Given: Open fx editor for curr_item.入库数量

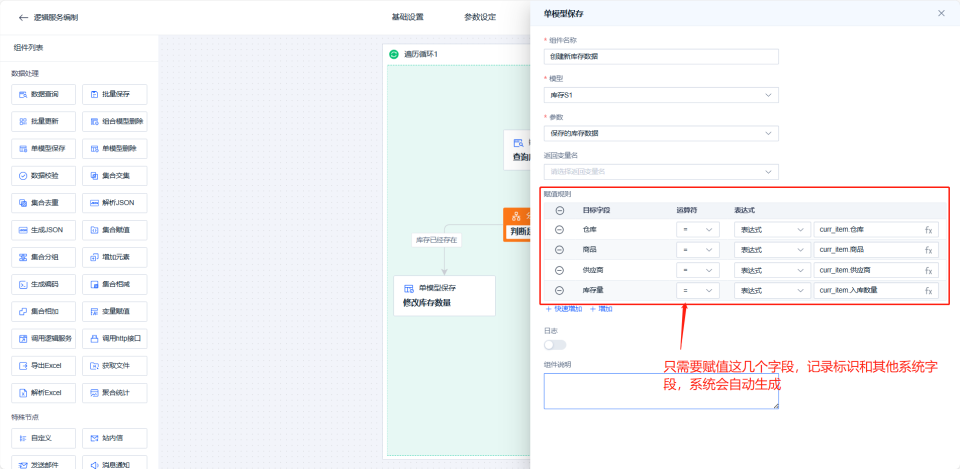Looking at the screenshot, I should [928, 291].
